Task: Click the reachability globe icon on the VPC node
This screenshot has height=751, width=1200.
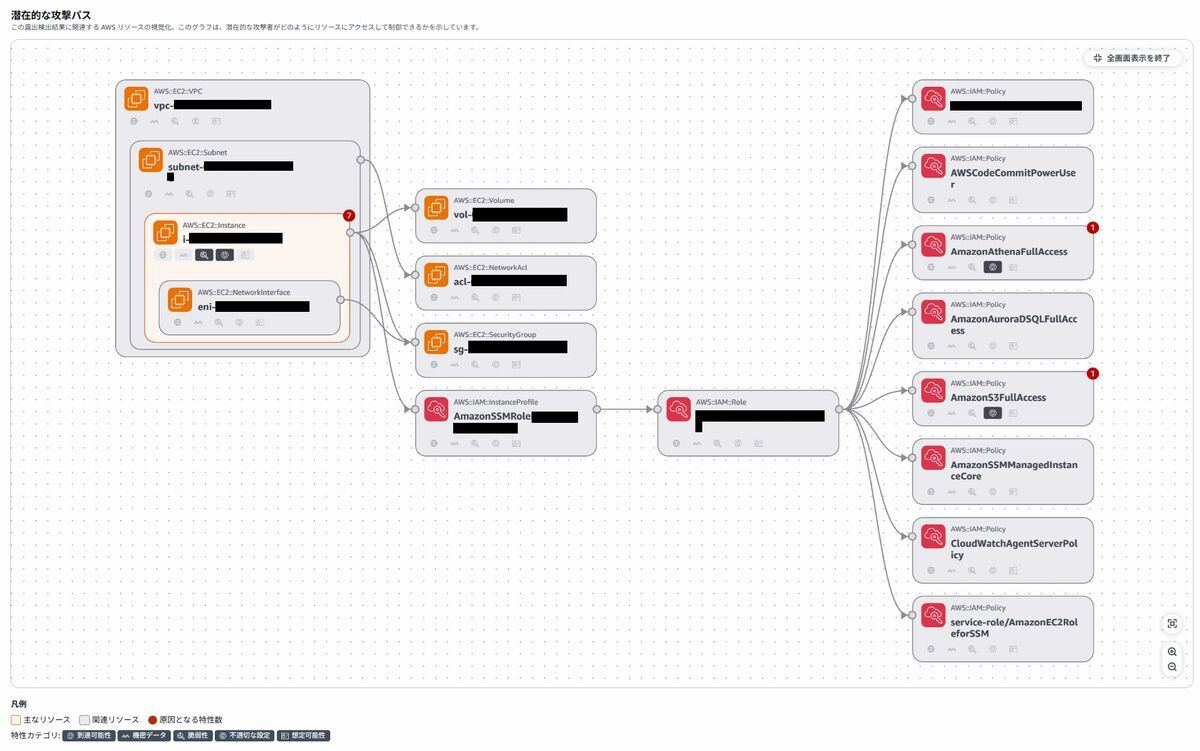Action: [x=134, y=121]
